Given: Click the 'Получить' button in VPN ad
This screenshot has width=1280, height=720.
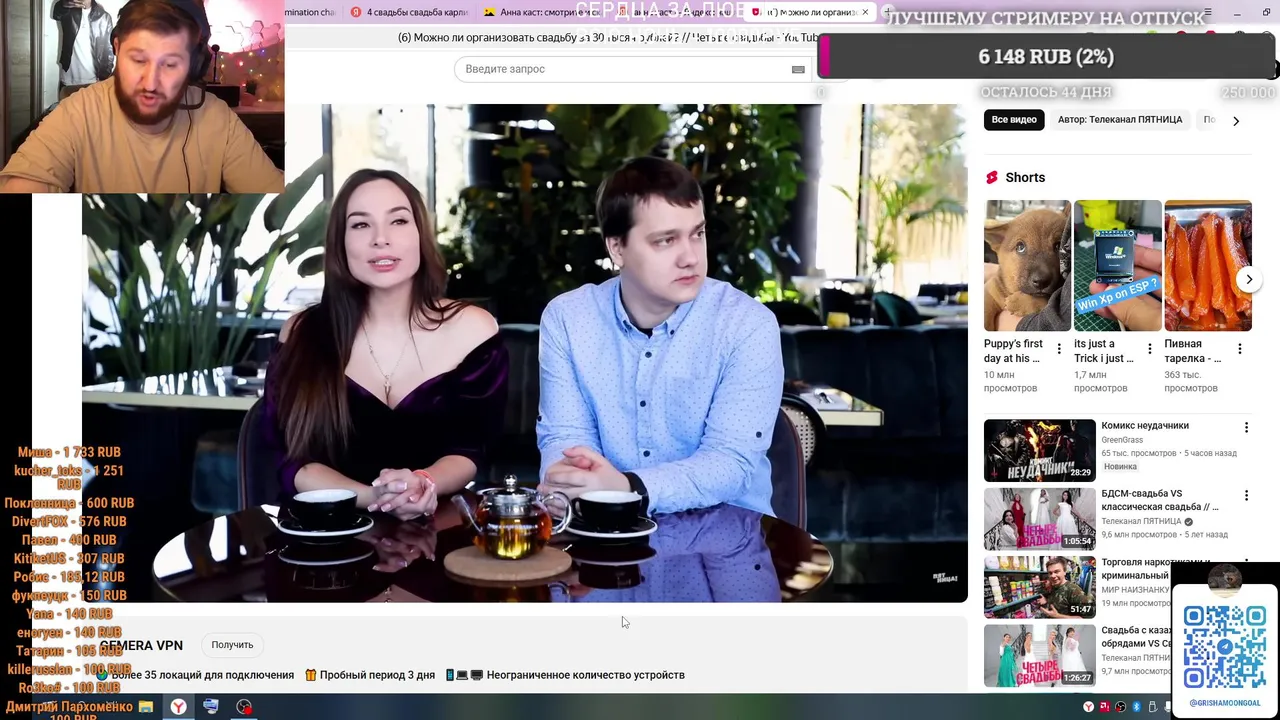Looking at the screenshot, I should pyautogui.click(x=232, y=645).
